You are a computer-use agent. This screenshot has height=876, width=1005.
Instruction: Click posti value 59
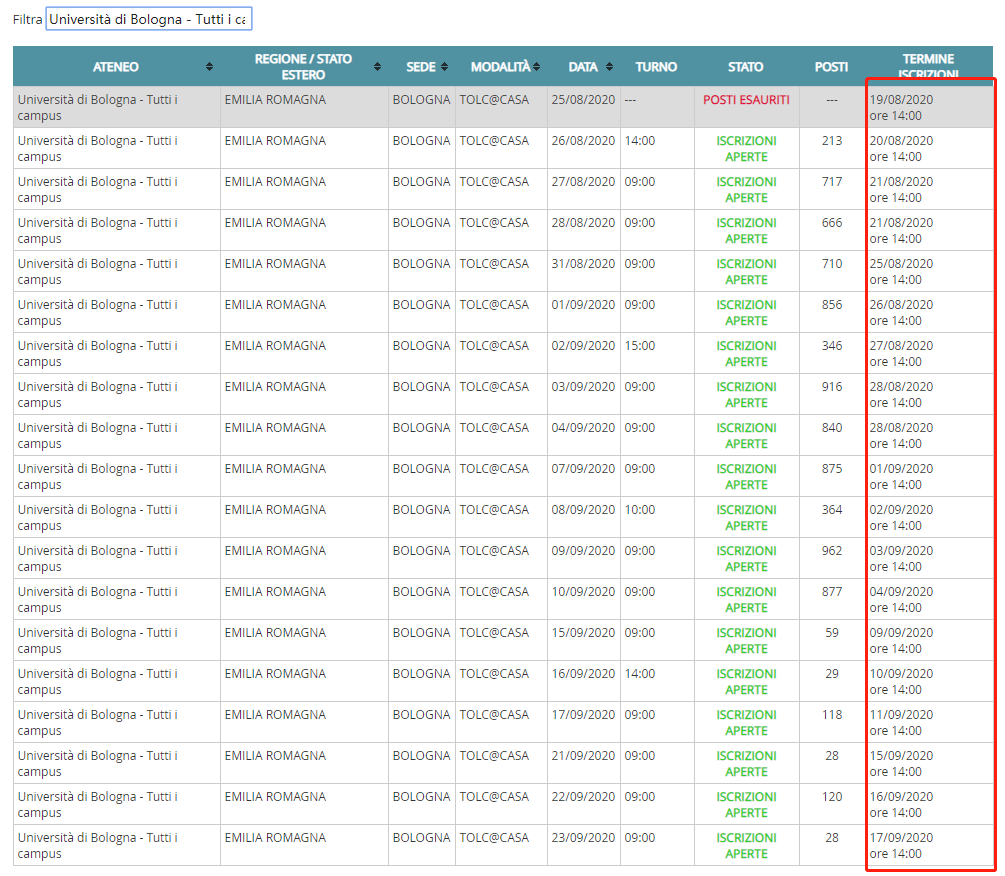point(832,633)
